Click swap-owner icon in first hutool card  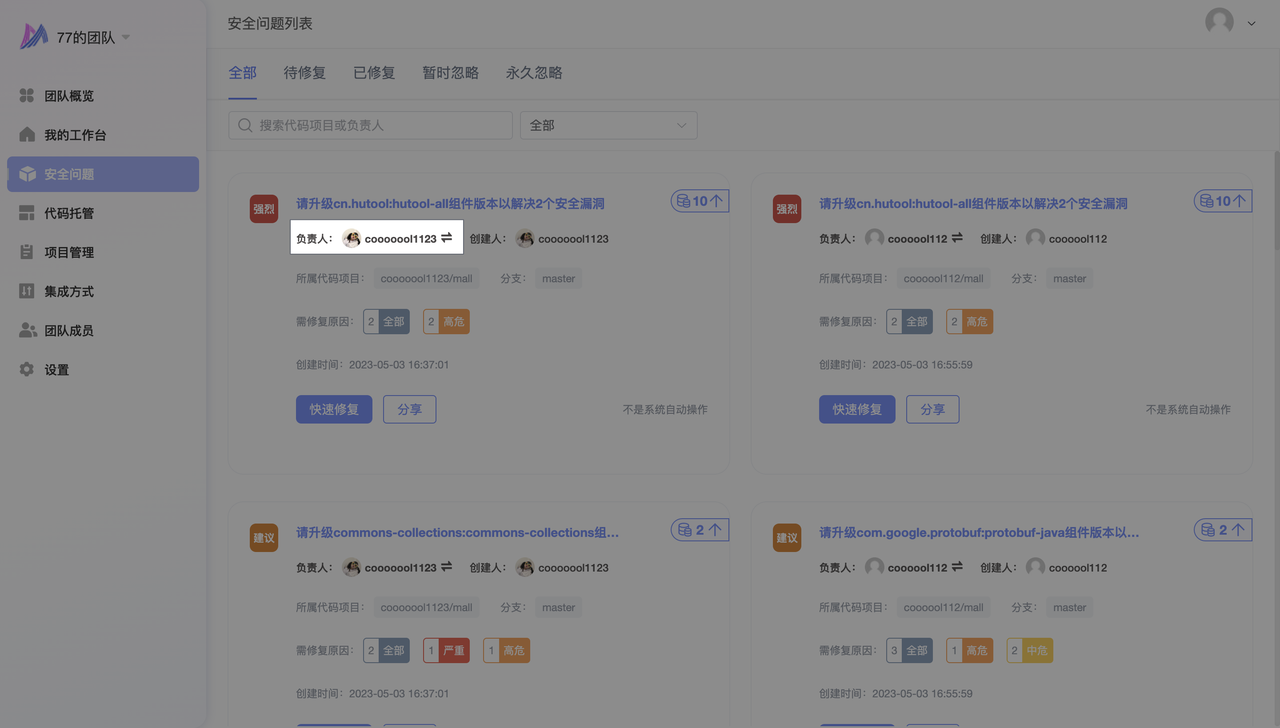(x=447, y=238)
